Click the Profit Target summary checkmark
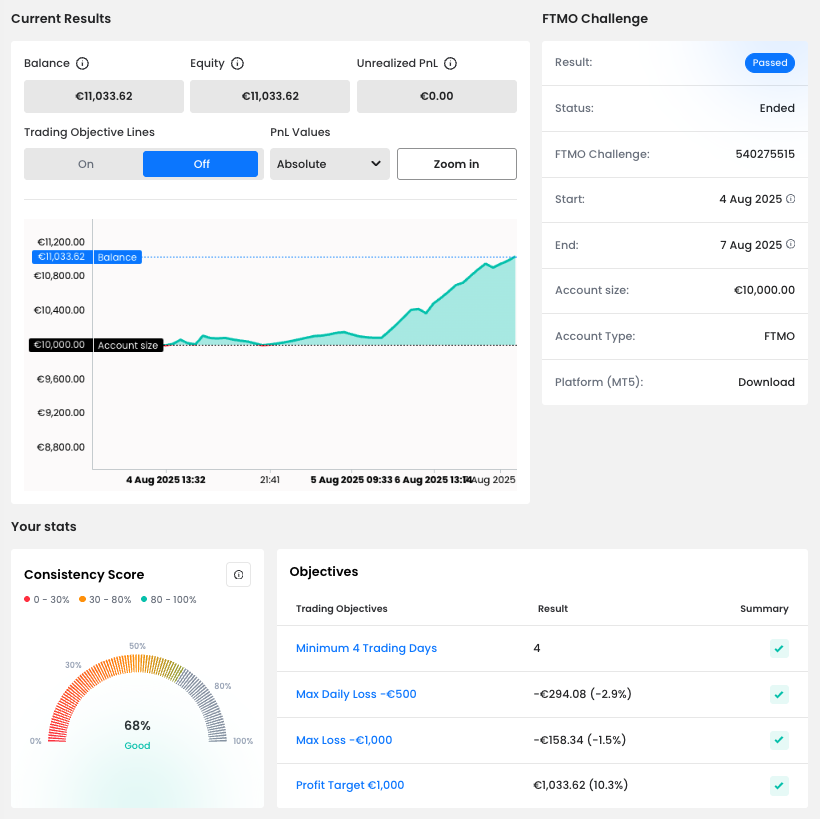820x819 pixels. (779, 786)
